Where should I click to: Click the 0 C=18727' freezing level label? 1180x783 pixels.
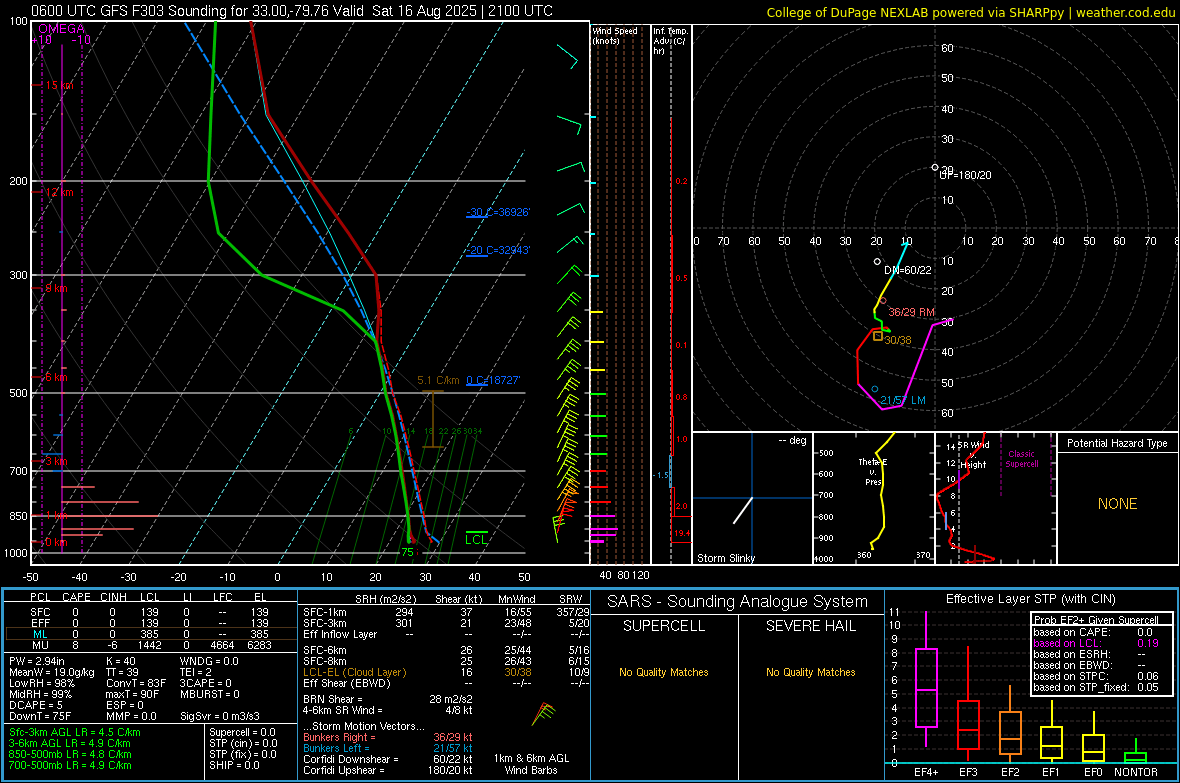click(493, 380)
